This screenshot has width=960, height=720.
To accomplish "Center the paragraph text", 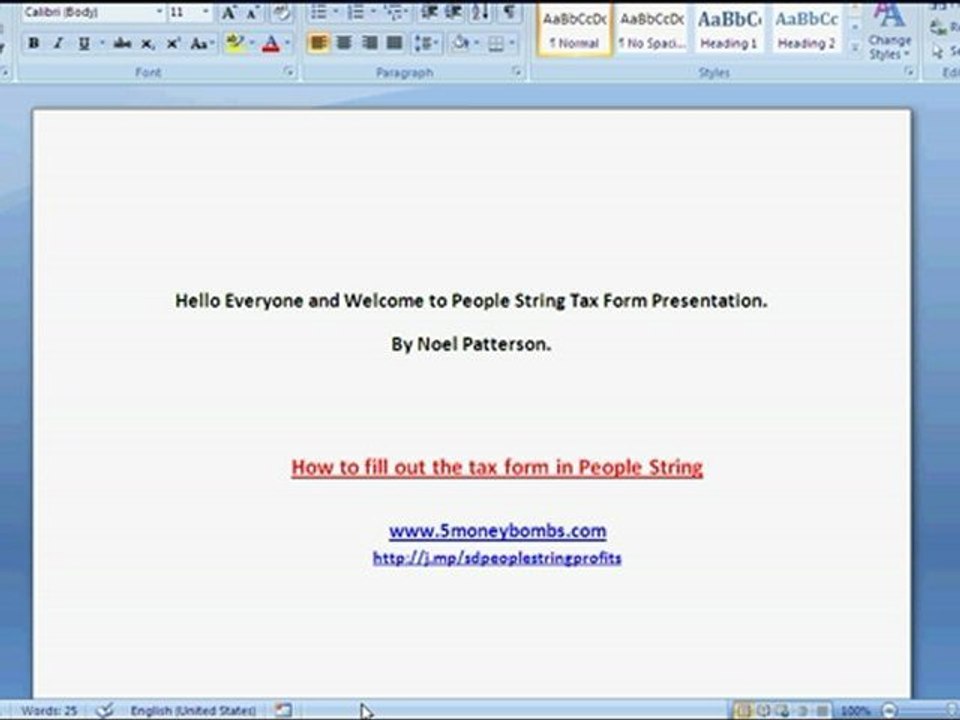I will click(345, 43).
